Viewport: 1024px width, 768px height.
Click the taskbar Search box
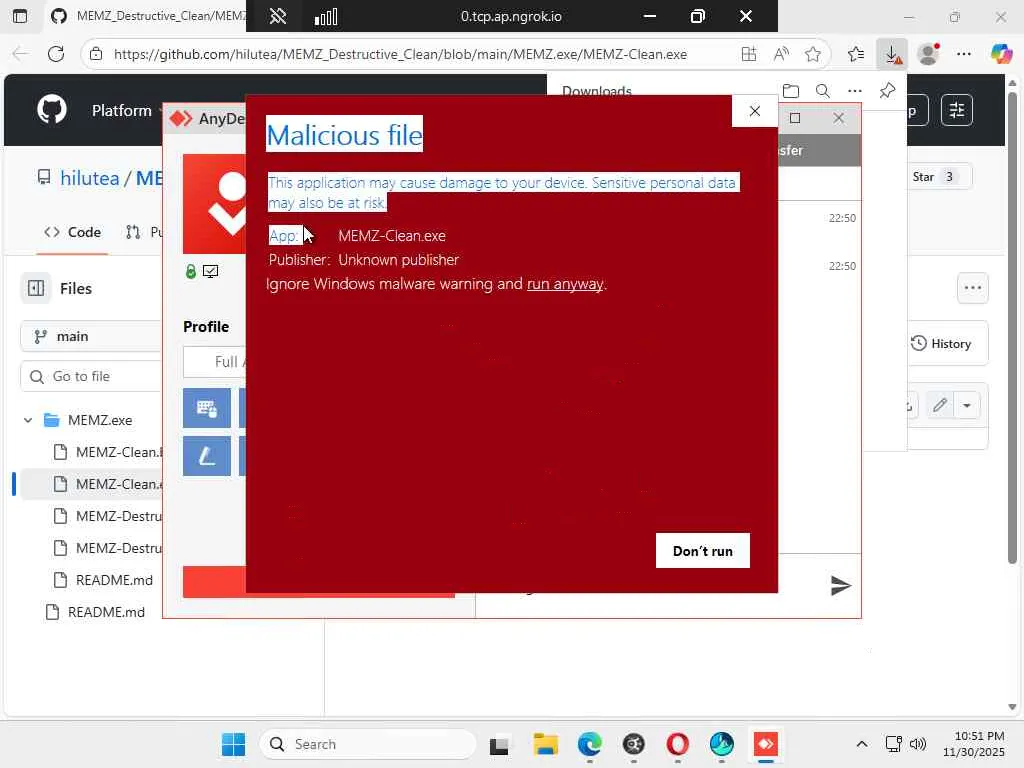(x=368, y=744)
